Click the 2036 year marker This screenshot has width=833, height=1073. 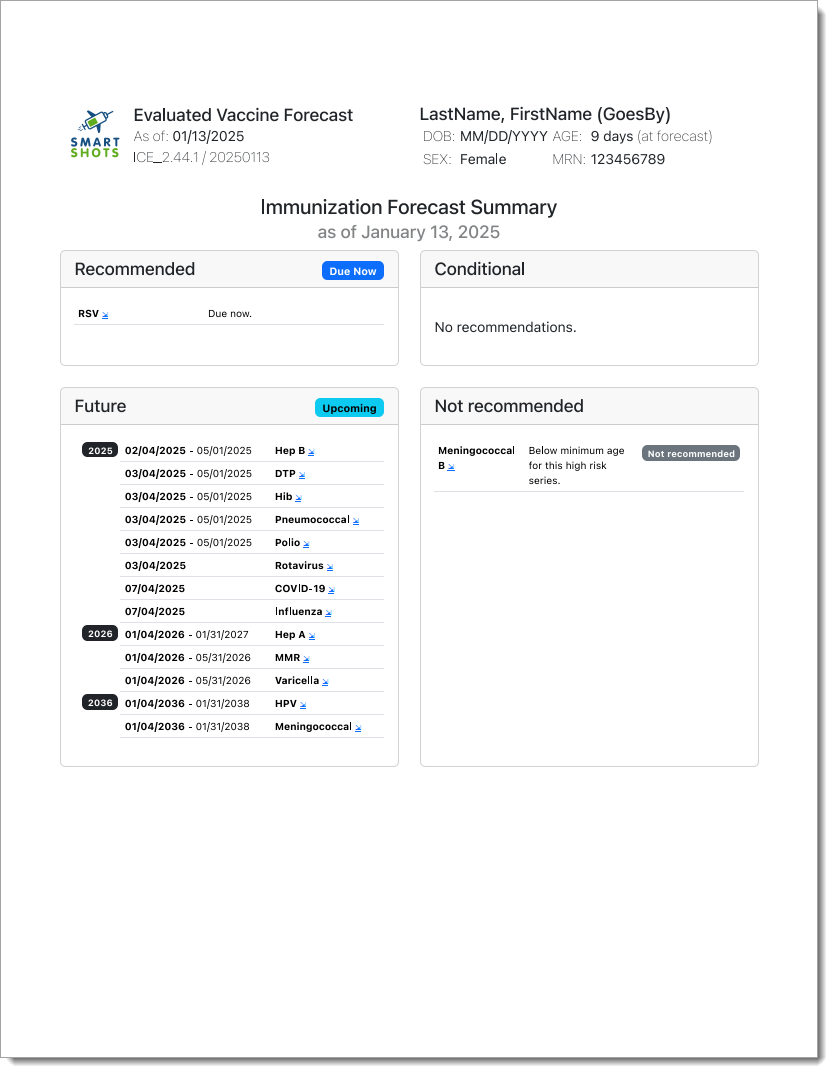[100, 703]
